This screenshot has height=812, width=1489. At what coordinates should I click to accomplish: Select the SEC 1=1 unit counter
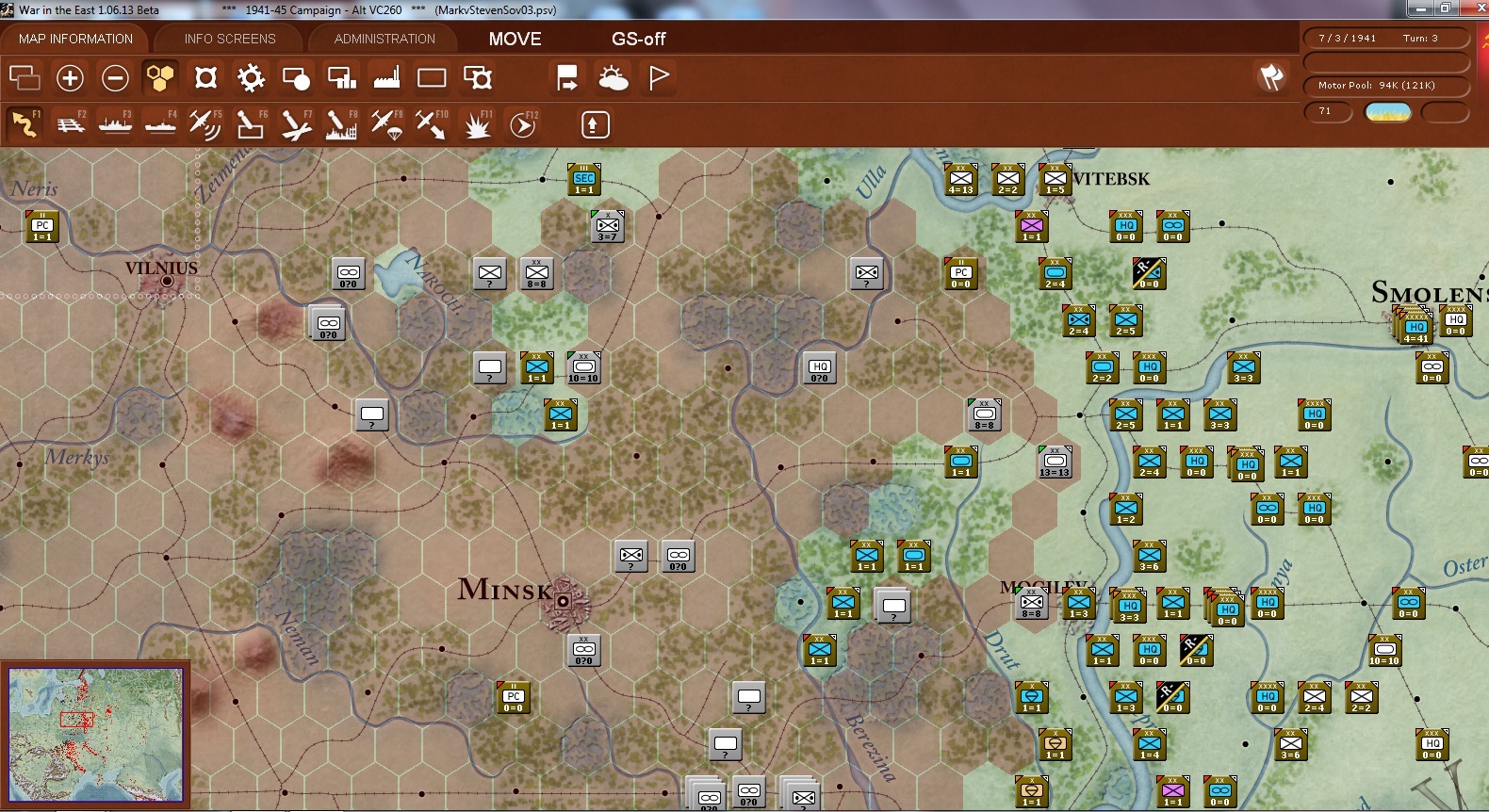tap(584, 179)
